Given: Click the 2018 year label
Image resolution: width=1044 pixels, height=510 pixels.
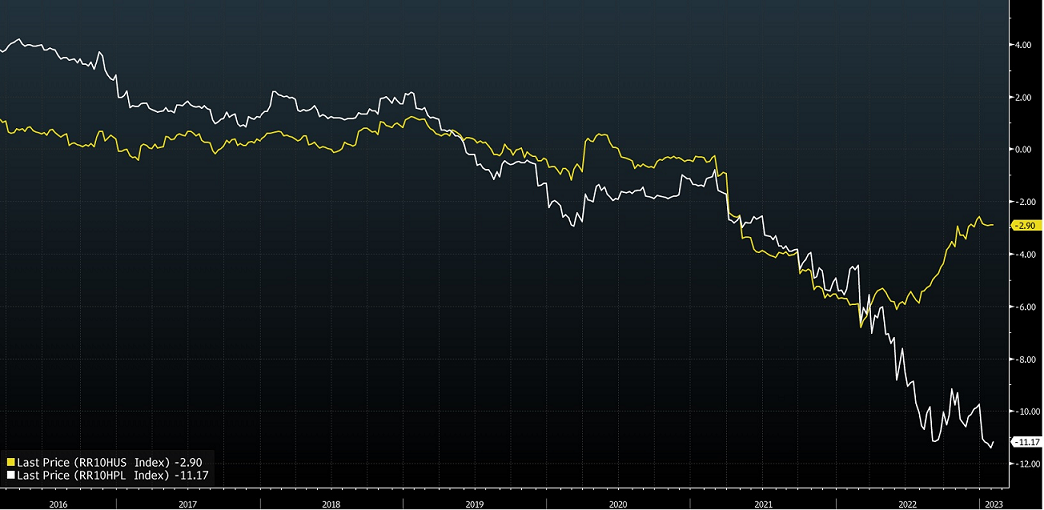Looking at the screenshot, I should point(330,504).
